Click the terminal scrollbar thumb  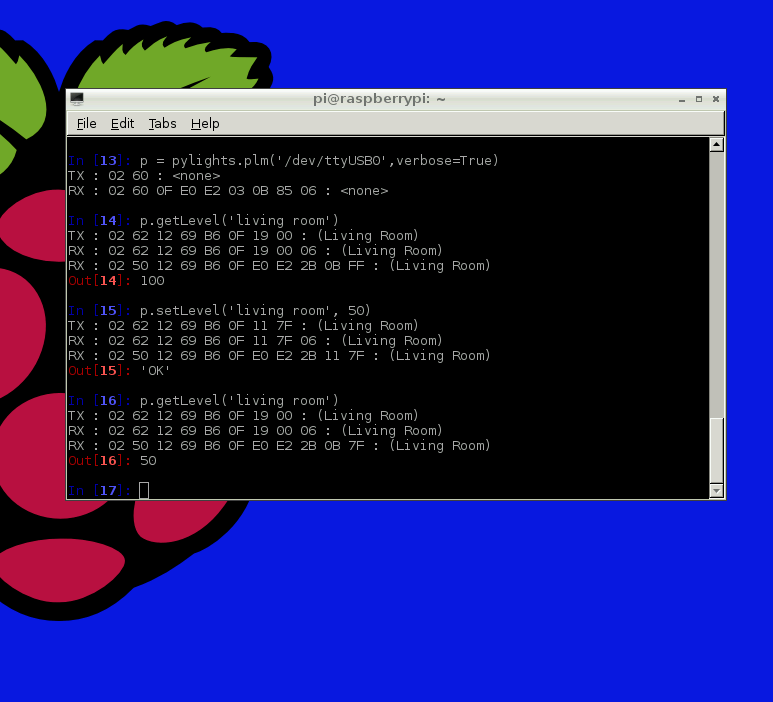[716, 451]
